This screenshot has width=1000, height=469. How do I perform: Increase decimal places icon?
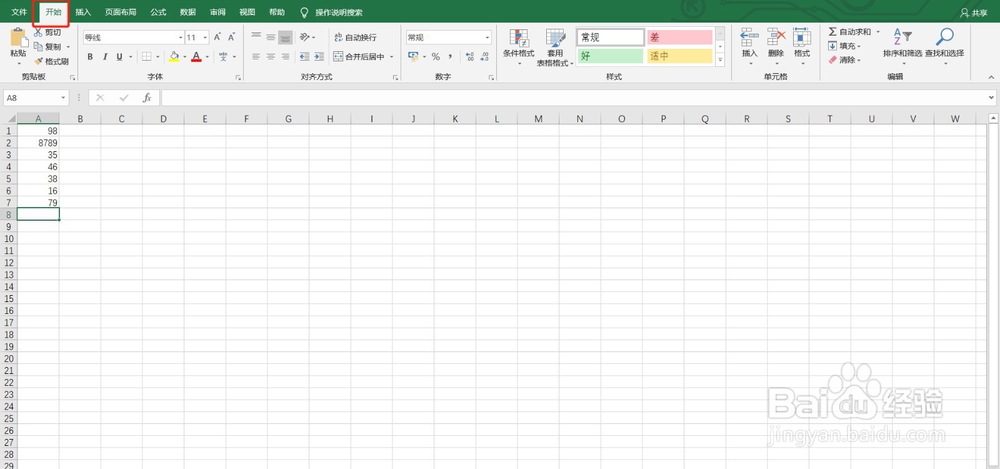tap(470, 57)
